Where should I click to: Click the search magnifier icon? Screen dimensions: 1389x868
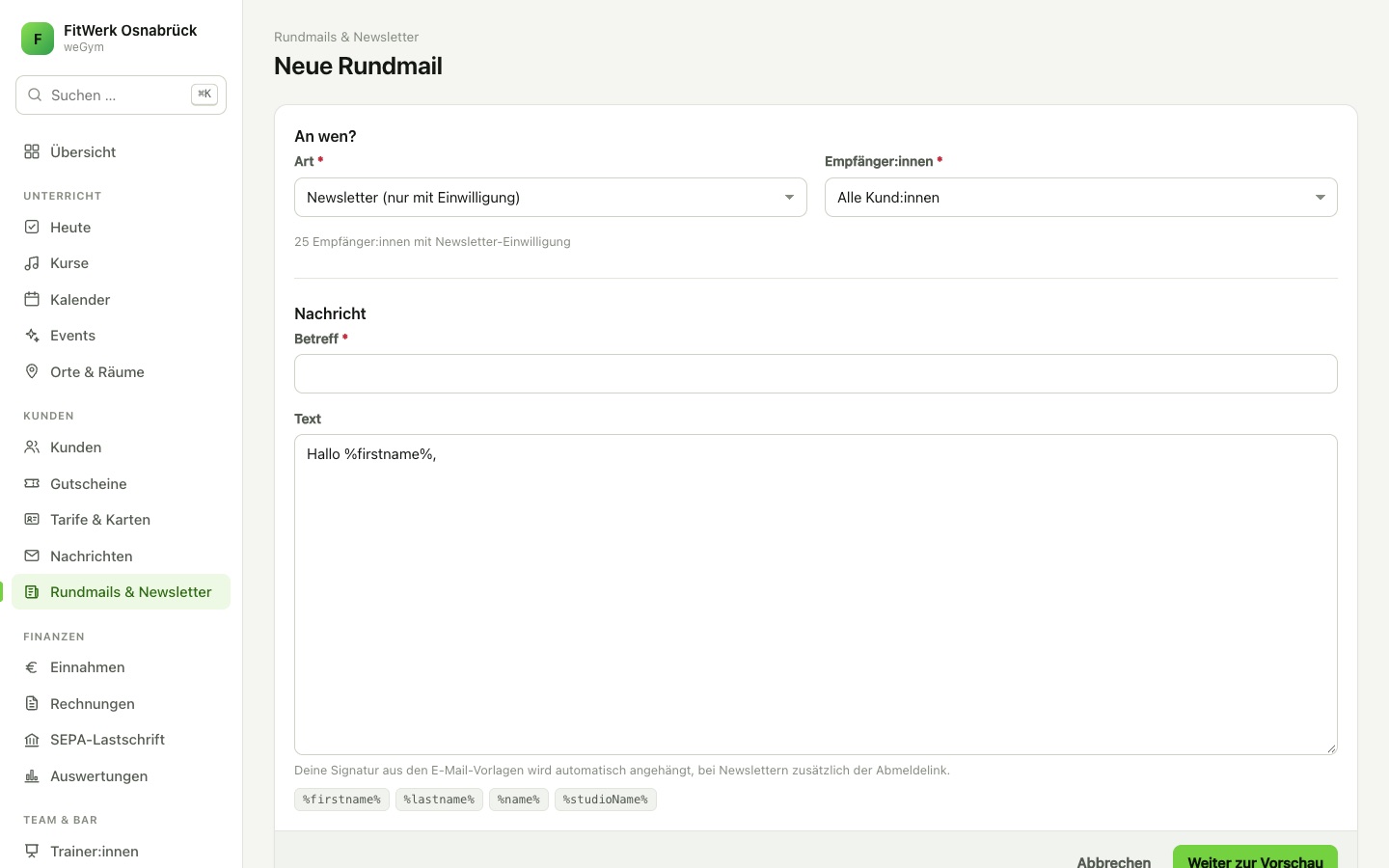35,95
